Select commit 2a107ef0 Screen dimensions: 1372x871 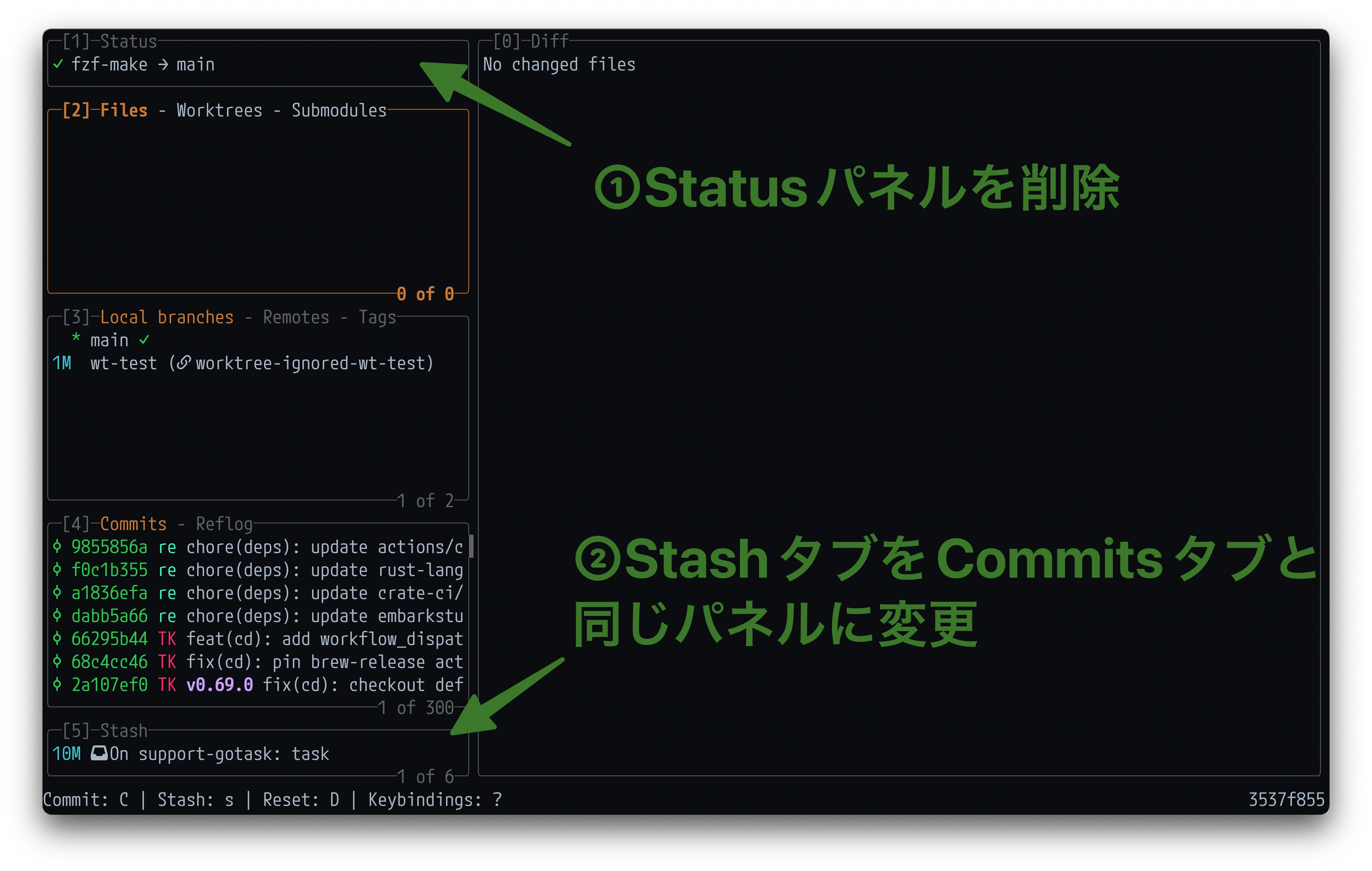[258, 684]
